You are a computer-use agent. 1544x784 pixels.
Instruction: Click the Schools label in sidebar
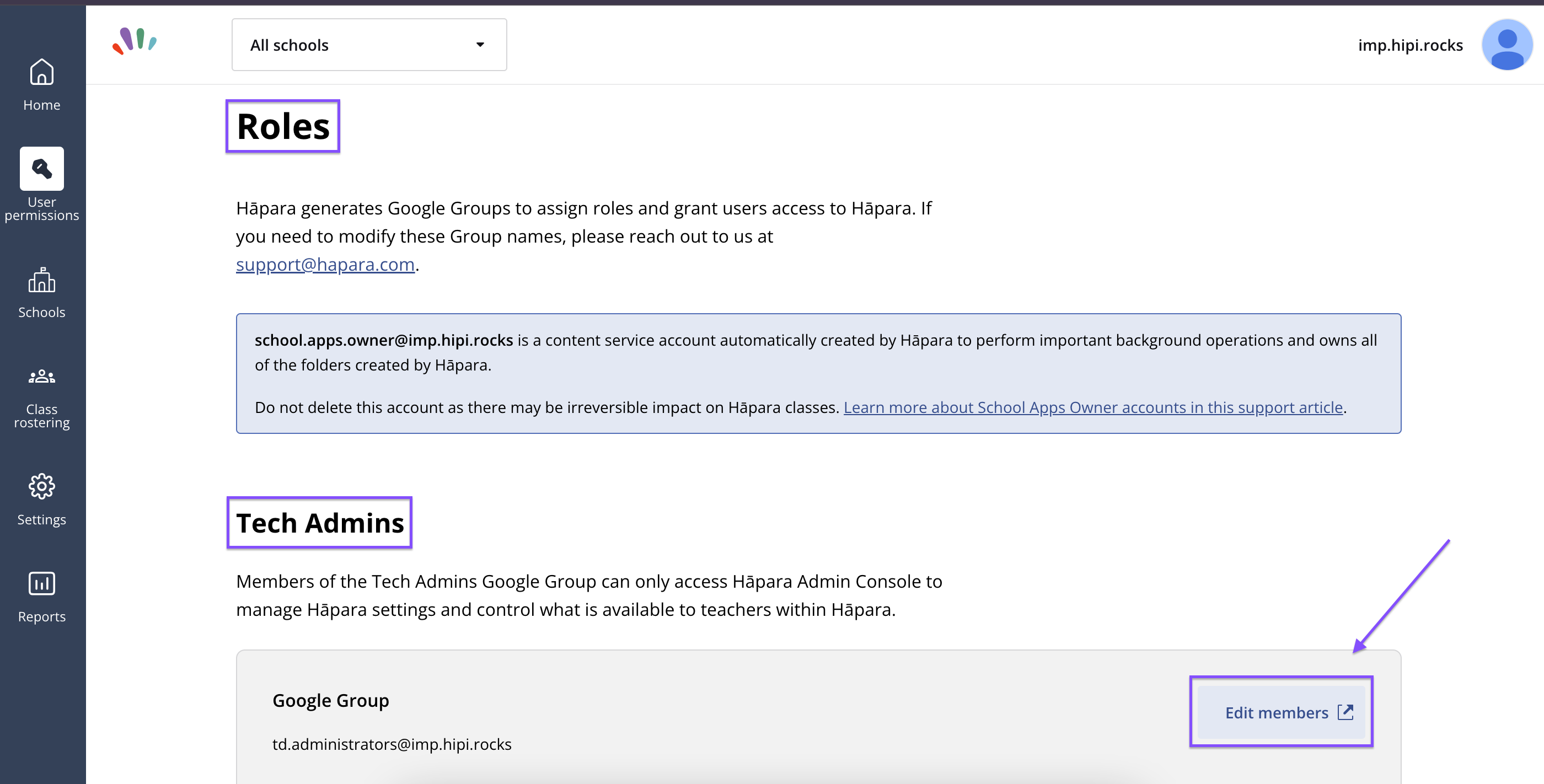41,312
